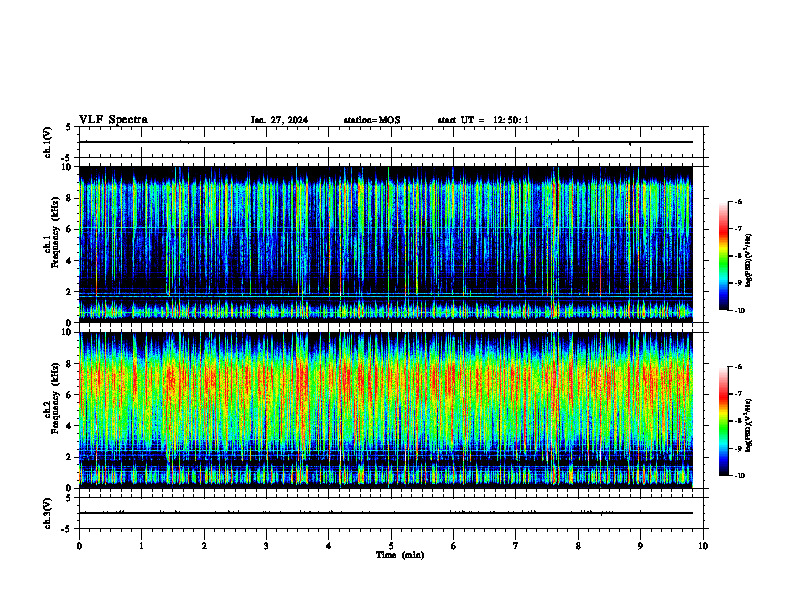
Task: Click the ch.1 colorbar 'log(PSD)(V²/Hz)' label
Action: [x=749, y=260]
